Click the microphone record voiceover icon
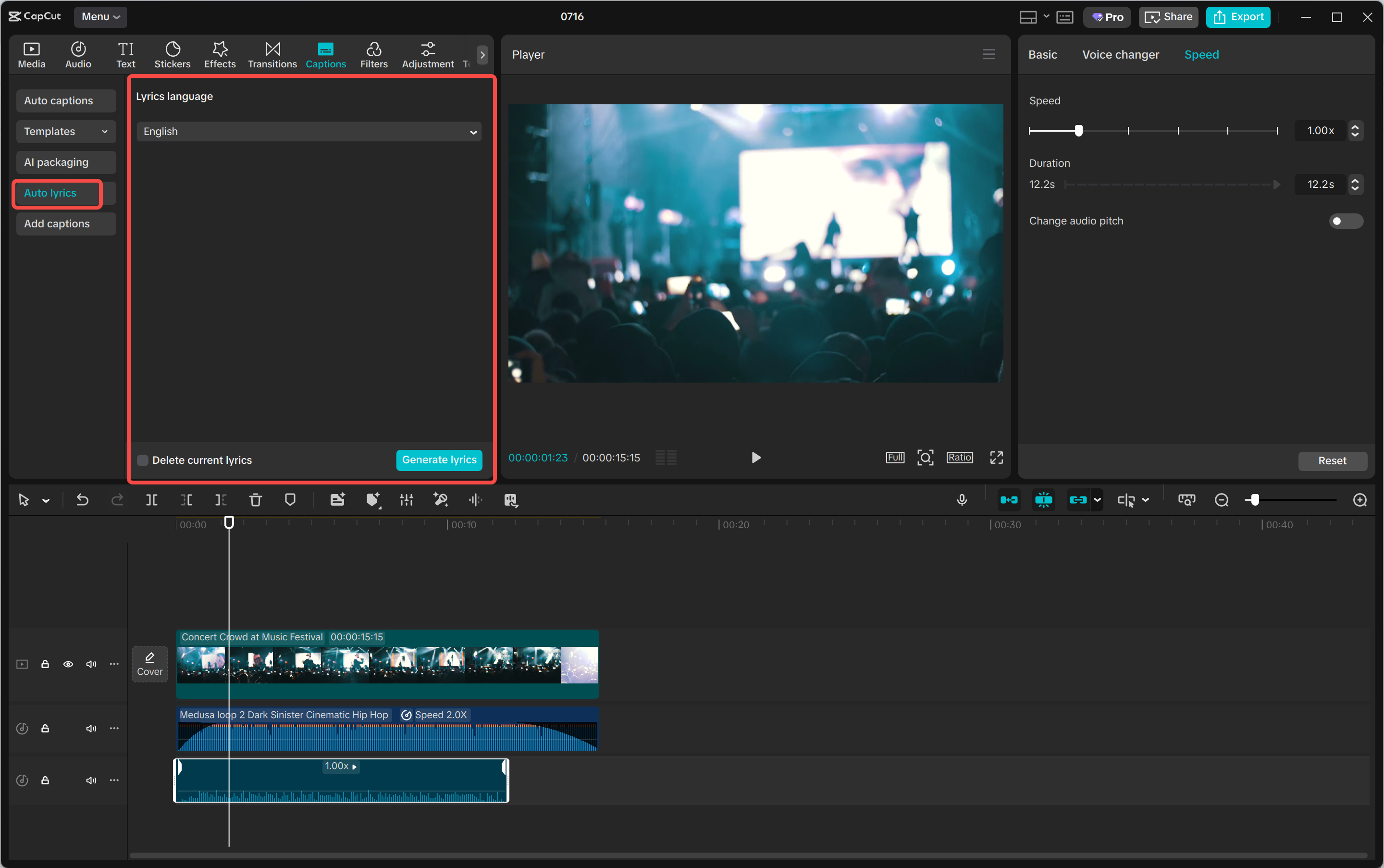 pos(962,500)
